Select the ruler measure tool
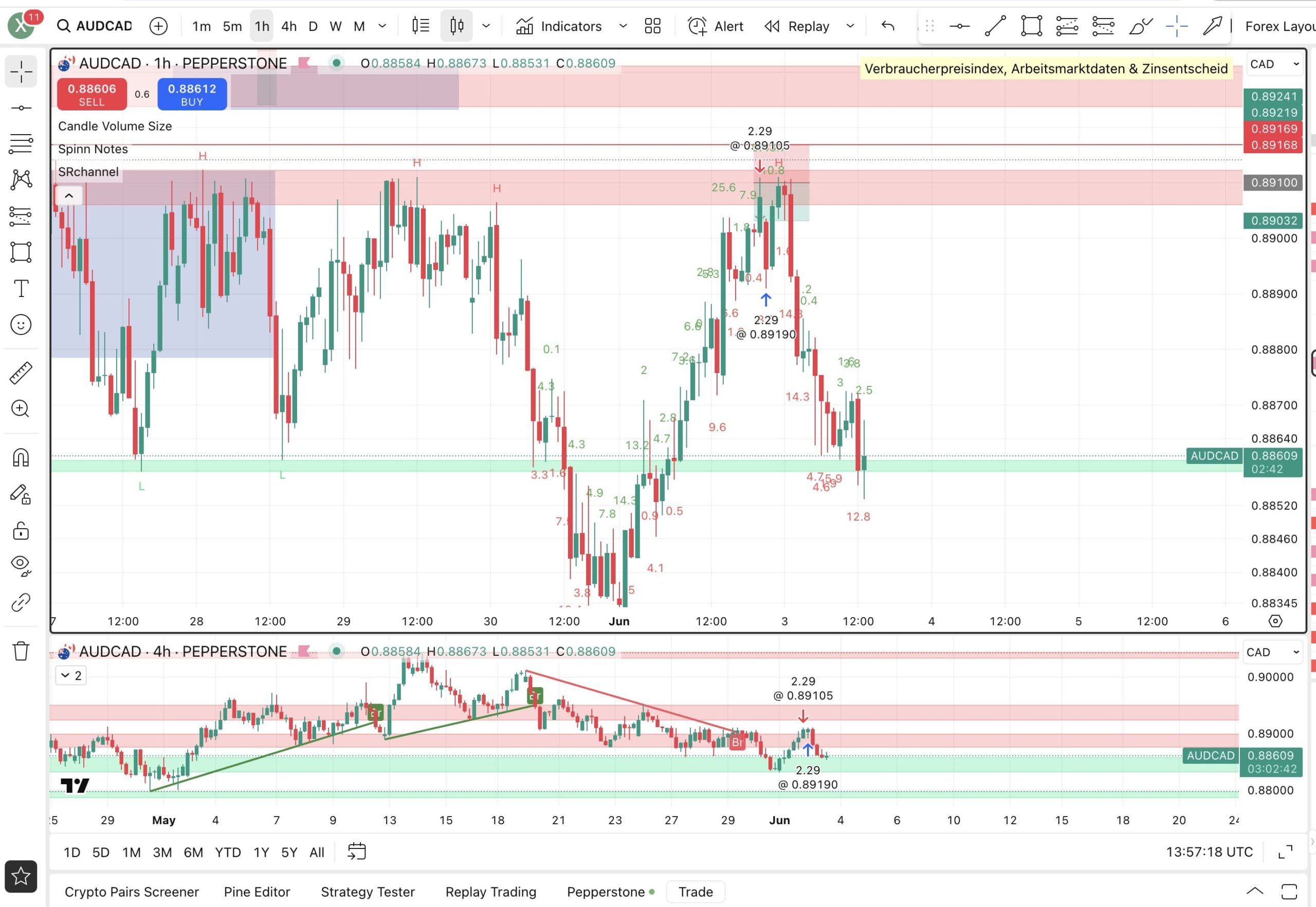Image resolution: width=1316 pixels, height=907 pixels. point(21,373)
